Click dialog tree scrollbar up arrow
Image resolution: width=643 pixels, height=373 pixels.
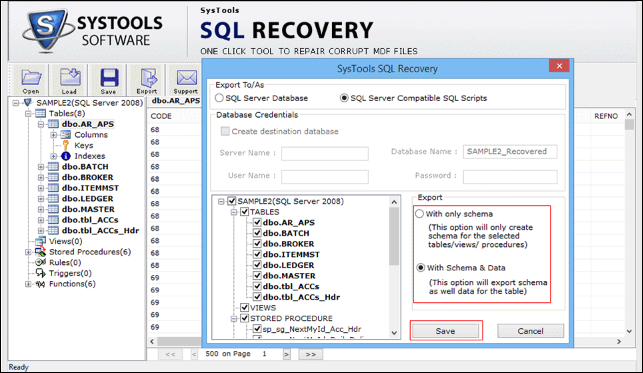[x=394, y=202]
